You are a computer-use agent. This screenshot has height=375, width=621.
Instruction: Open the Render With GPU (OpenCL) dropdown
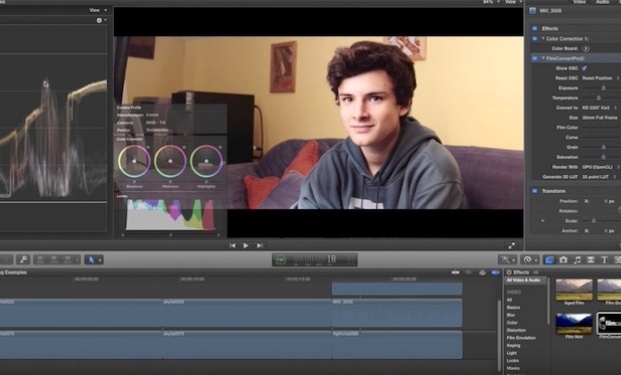tap(600, 167)
